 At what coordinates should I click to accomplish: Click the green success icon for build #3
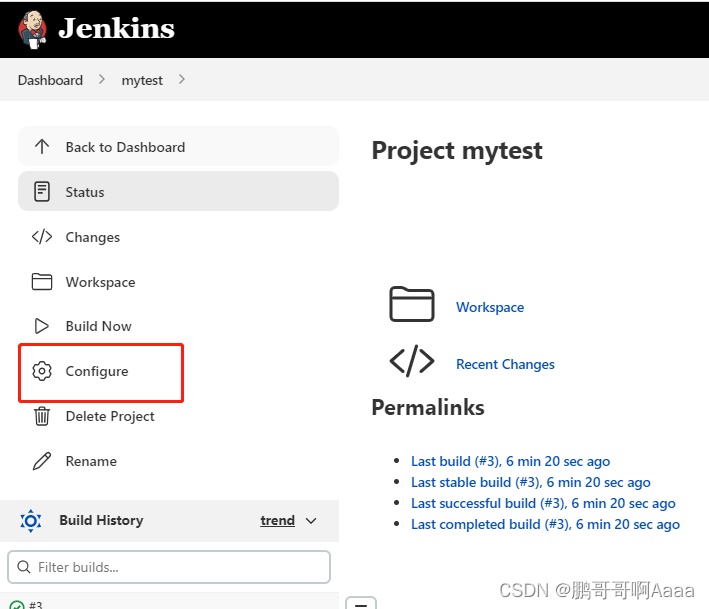click(17, 605)
